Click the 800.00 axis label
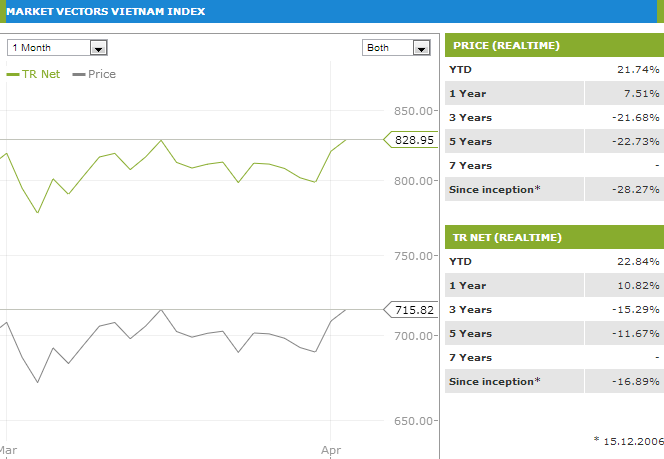Image resolution: width=664 pixels, height=459 pixels. point(414,181)
